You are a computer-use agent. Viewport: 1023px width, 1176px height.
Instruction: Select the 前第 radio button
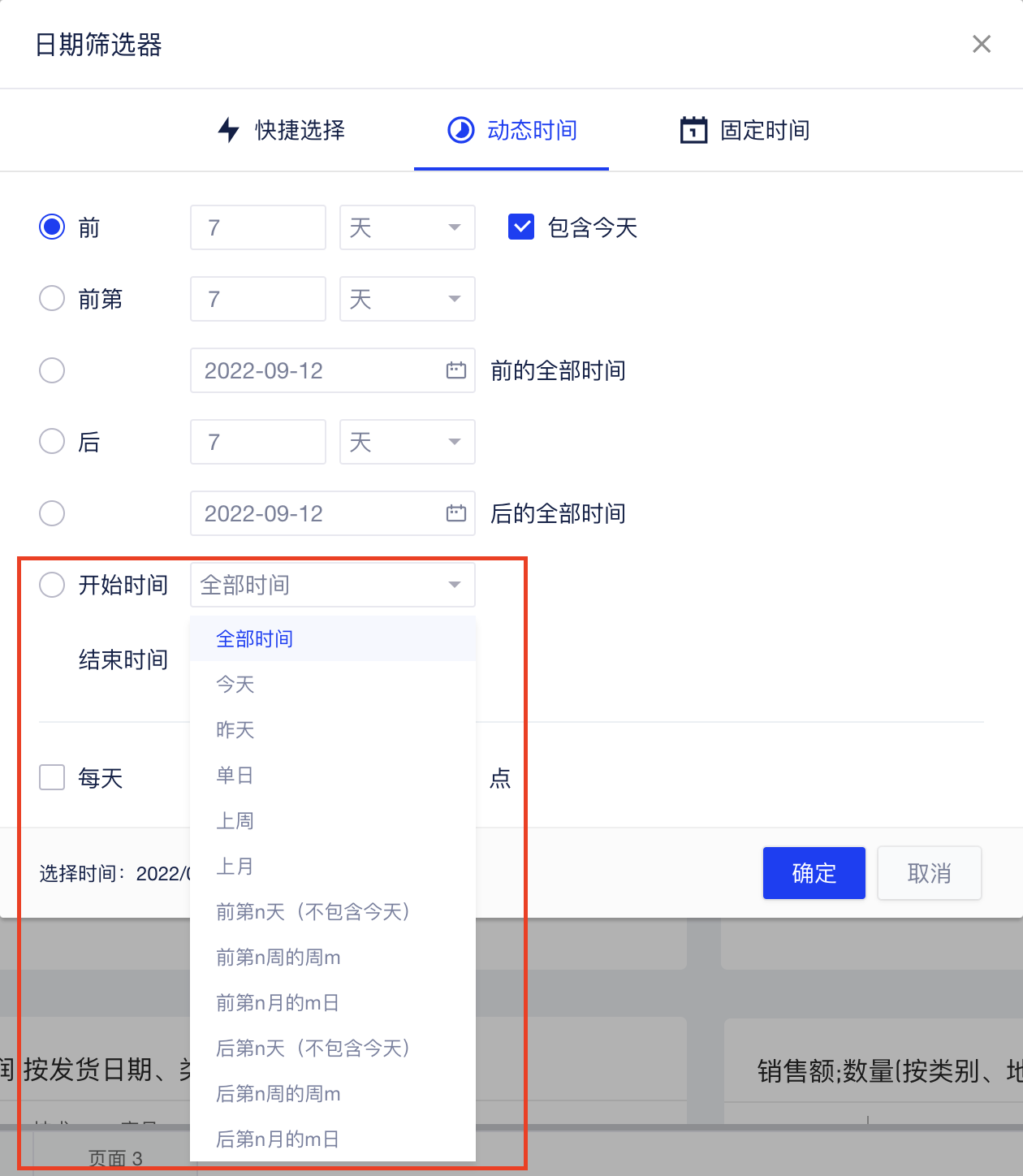tap(51, 299)
